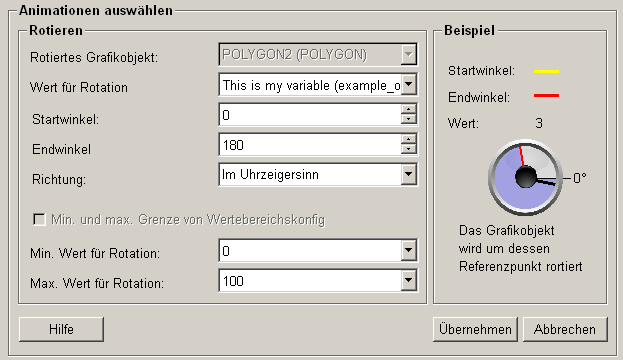623x360 pixels.
Task: Click the rotation gauge preview dial
Action: click(x=525, y=177)
